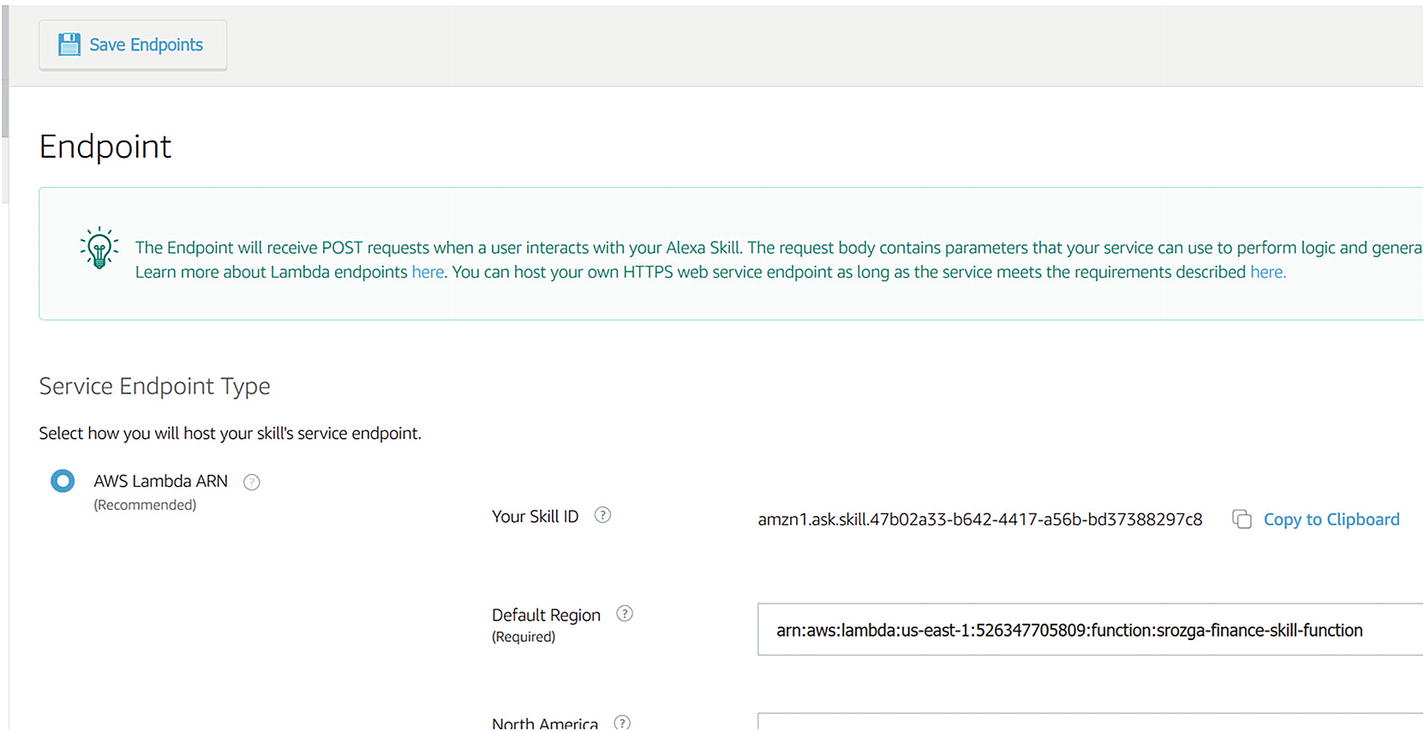1425x731 pixels.
Task: Click the amzn1.ask.skill ID text
Action: [980, 519]
